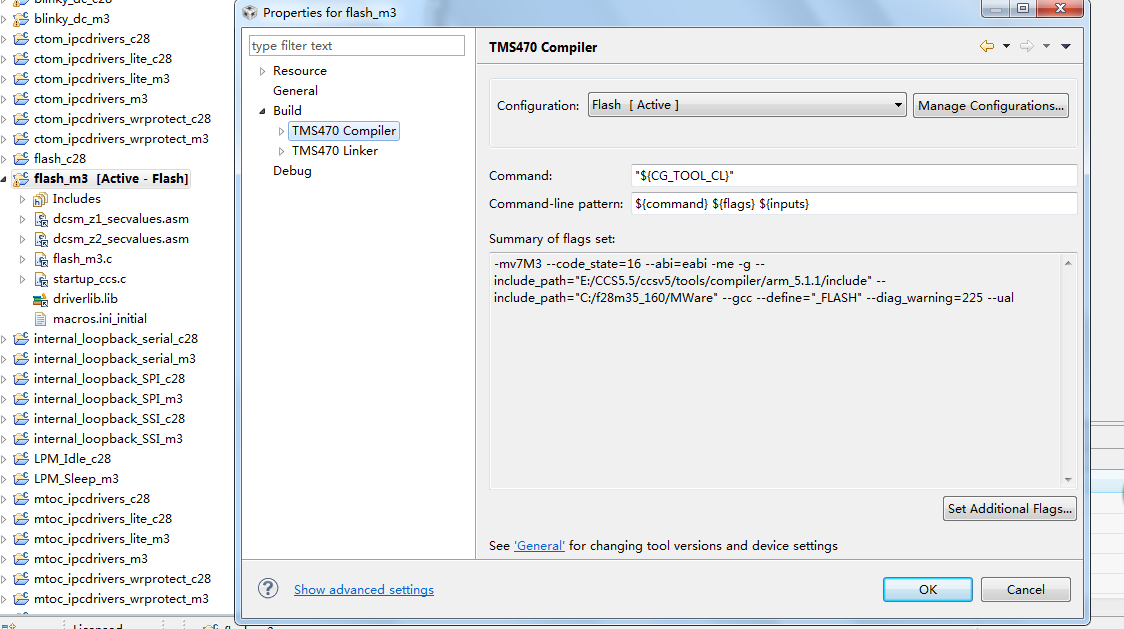
Task: Click Set Additional Flags button
Action: click(x=1010, y=508)
